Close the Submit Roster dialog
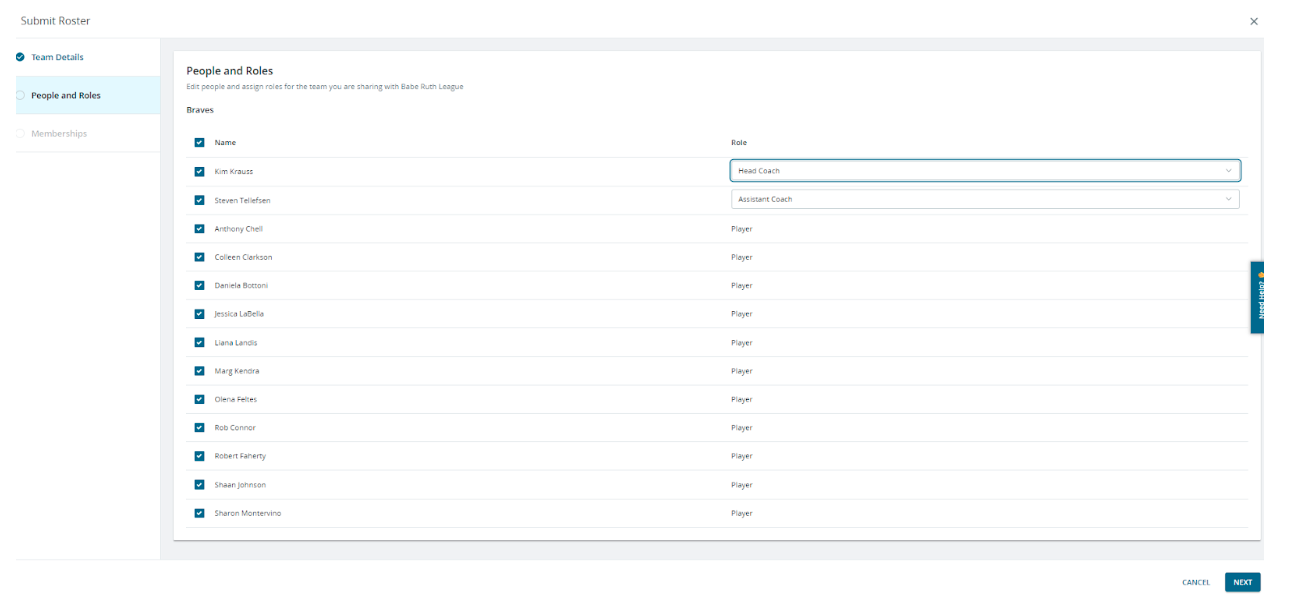Viewport: 1312px width, 611px height. pyautogui.click(x=1253, y=21)
